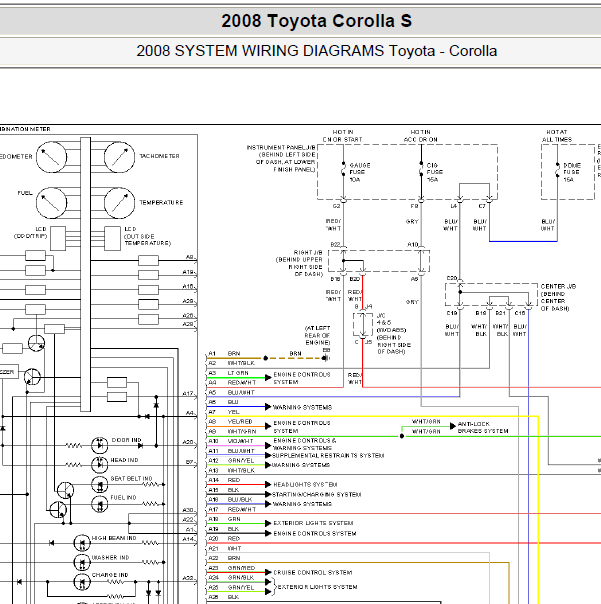Screen dimensions: 601x604
Task: Click the A21 WHT pin label
Action: (225, 549)
